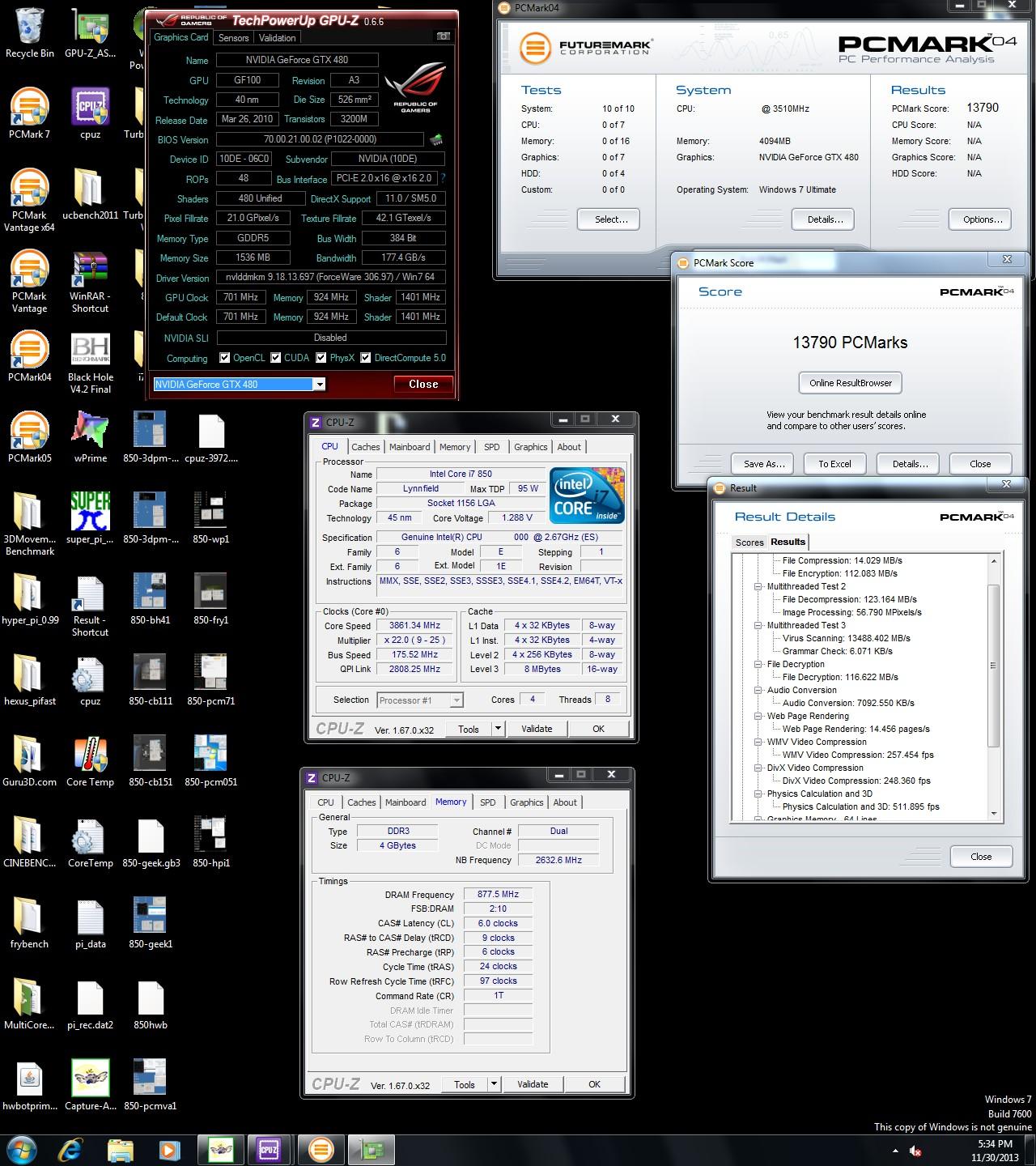Click Save As... in PCMark Score
The image size is (1036, 1166).
coord(764,464)
